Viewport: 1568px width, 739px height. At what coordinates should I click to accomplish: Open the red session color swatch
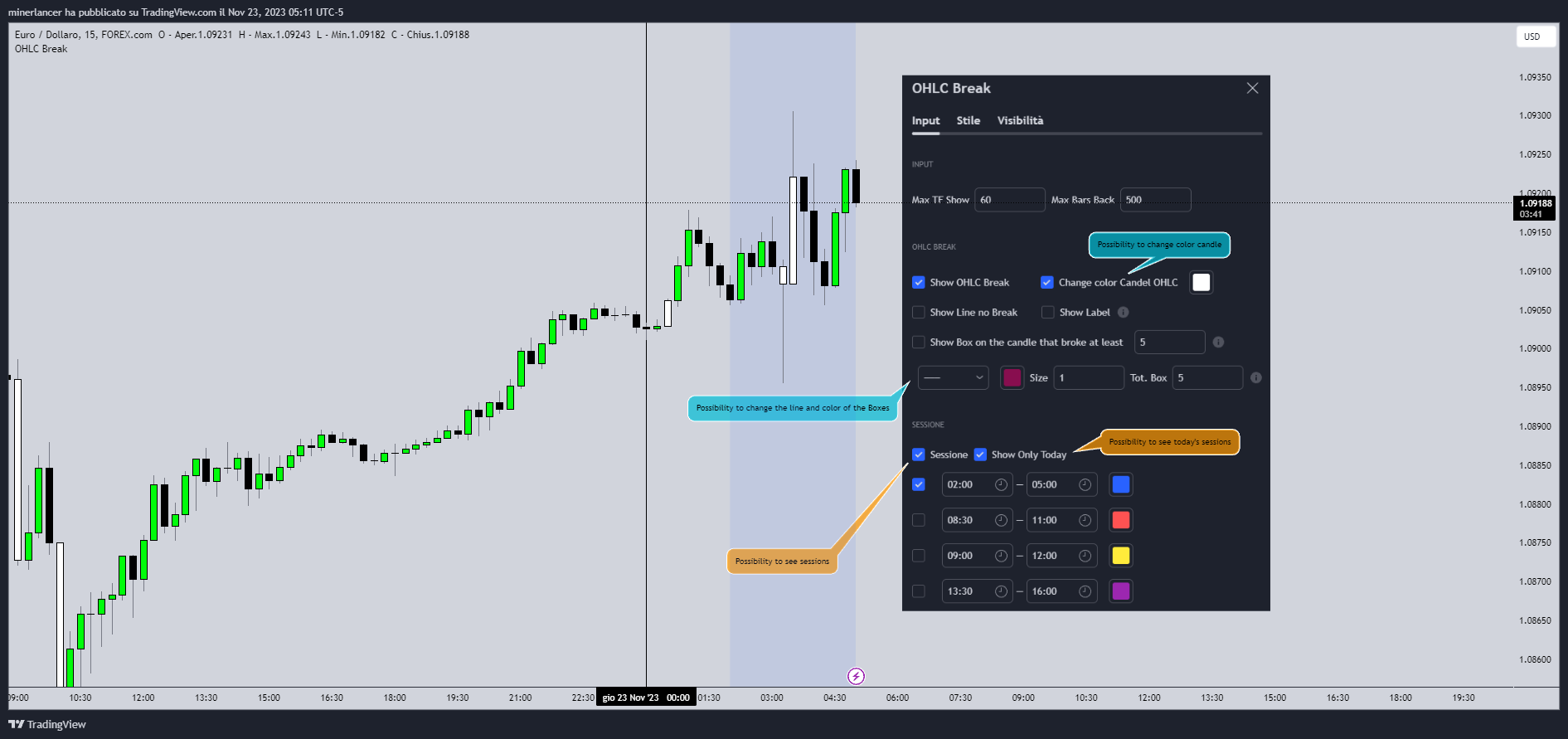coord(1120,520)
